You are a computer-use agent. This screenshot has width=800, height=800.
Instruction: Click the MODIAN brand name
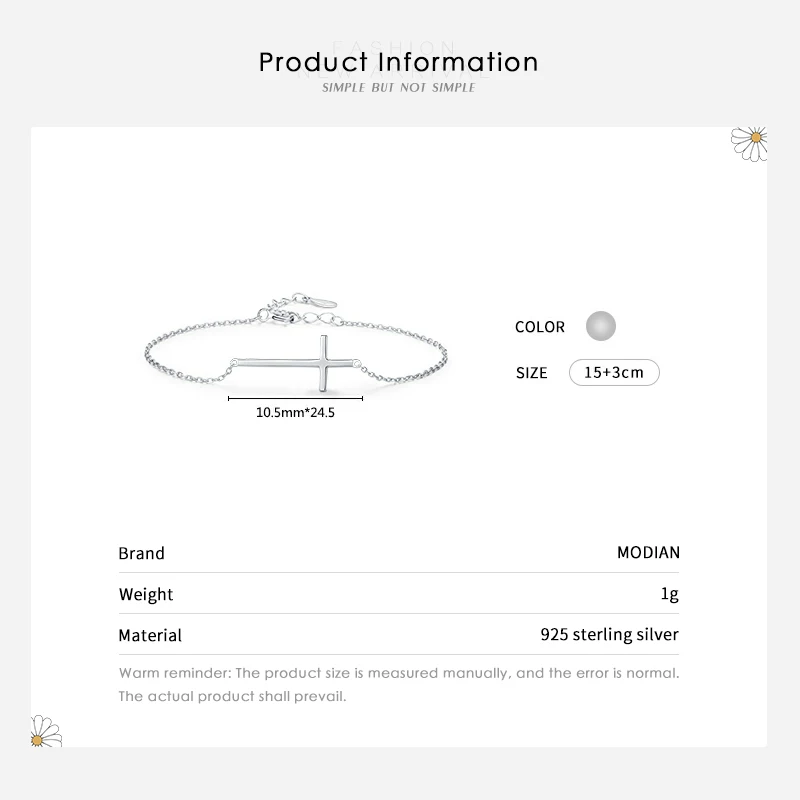coord(648,552)
